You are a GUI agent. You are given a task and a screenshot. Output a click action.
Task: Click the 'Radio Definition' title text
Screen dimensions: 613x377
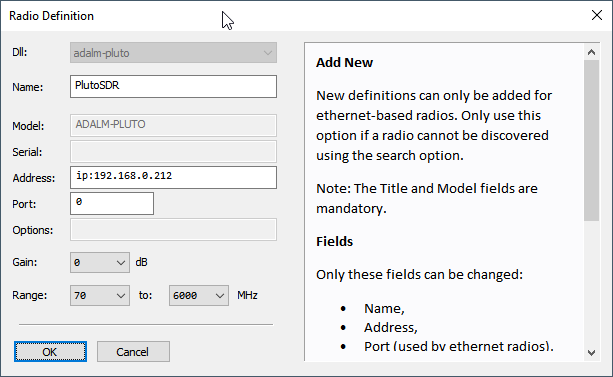pyautogui.click(x=51, y=16)
